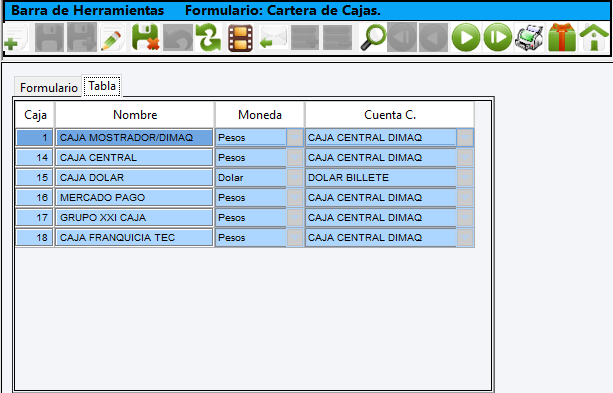Open Cuenta C. dropdown for MERCADO PAGO row
The image size is (613, 393).
click(x=465, y=197)
